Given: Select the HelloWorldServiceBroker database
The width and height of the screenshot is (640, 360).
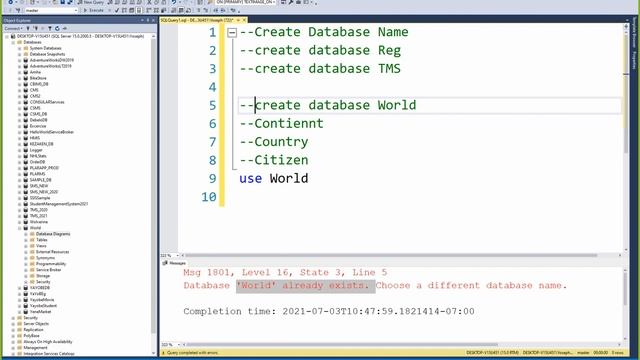Looking at the screenshot, I should (51, 132).
